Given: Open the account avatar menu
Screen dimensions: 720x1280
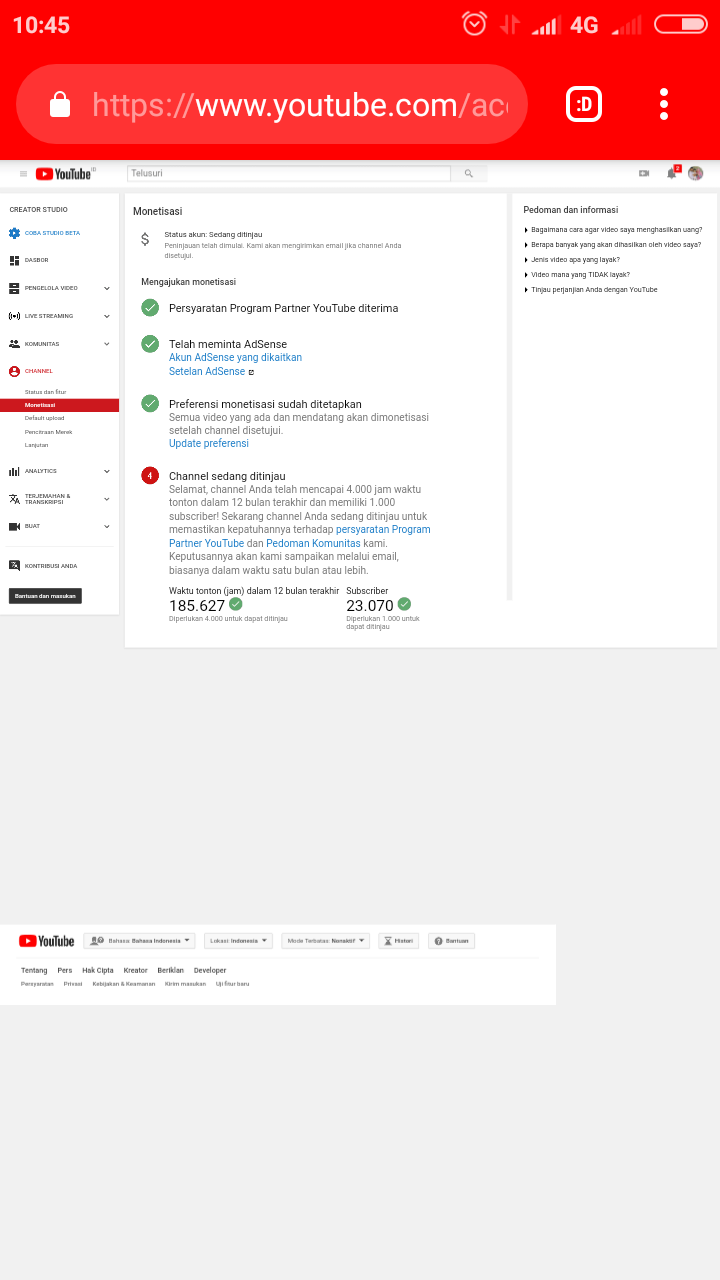Looking at the screenshot, I should (695, 173).
